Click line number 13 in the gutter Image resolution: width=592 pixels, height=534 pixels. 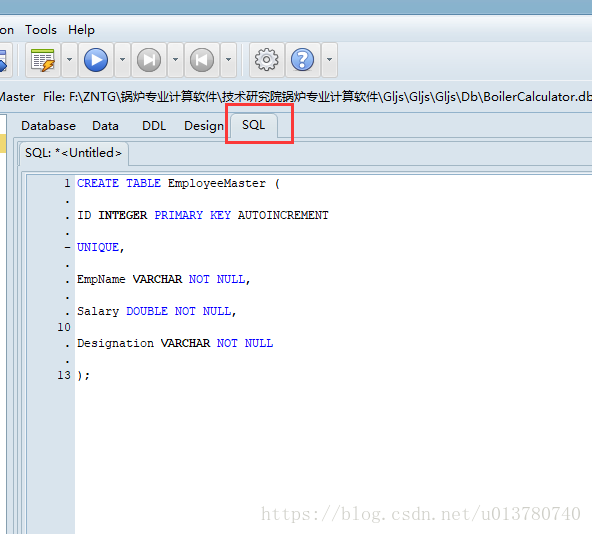point(64,375)
